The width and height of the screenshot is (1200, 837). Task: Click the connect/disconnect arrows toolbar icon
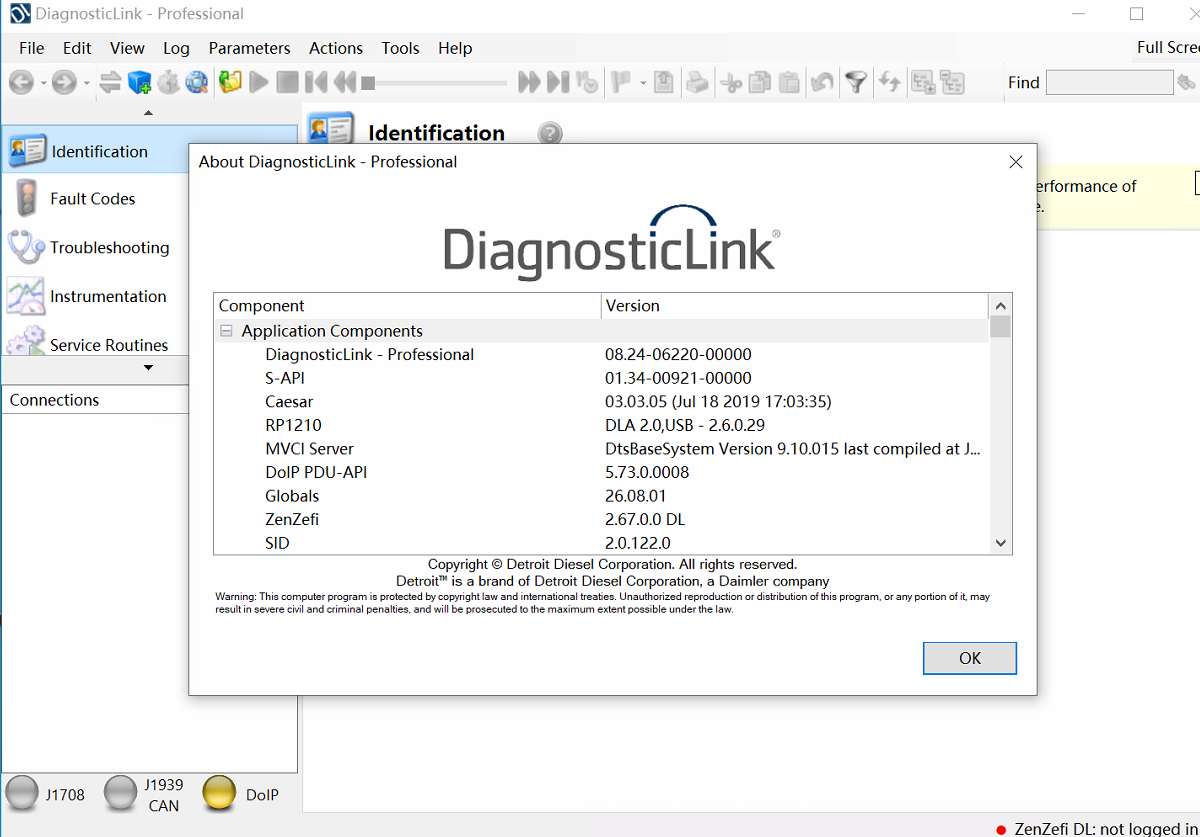coord(111,82)
